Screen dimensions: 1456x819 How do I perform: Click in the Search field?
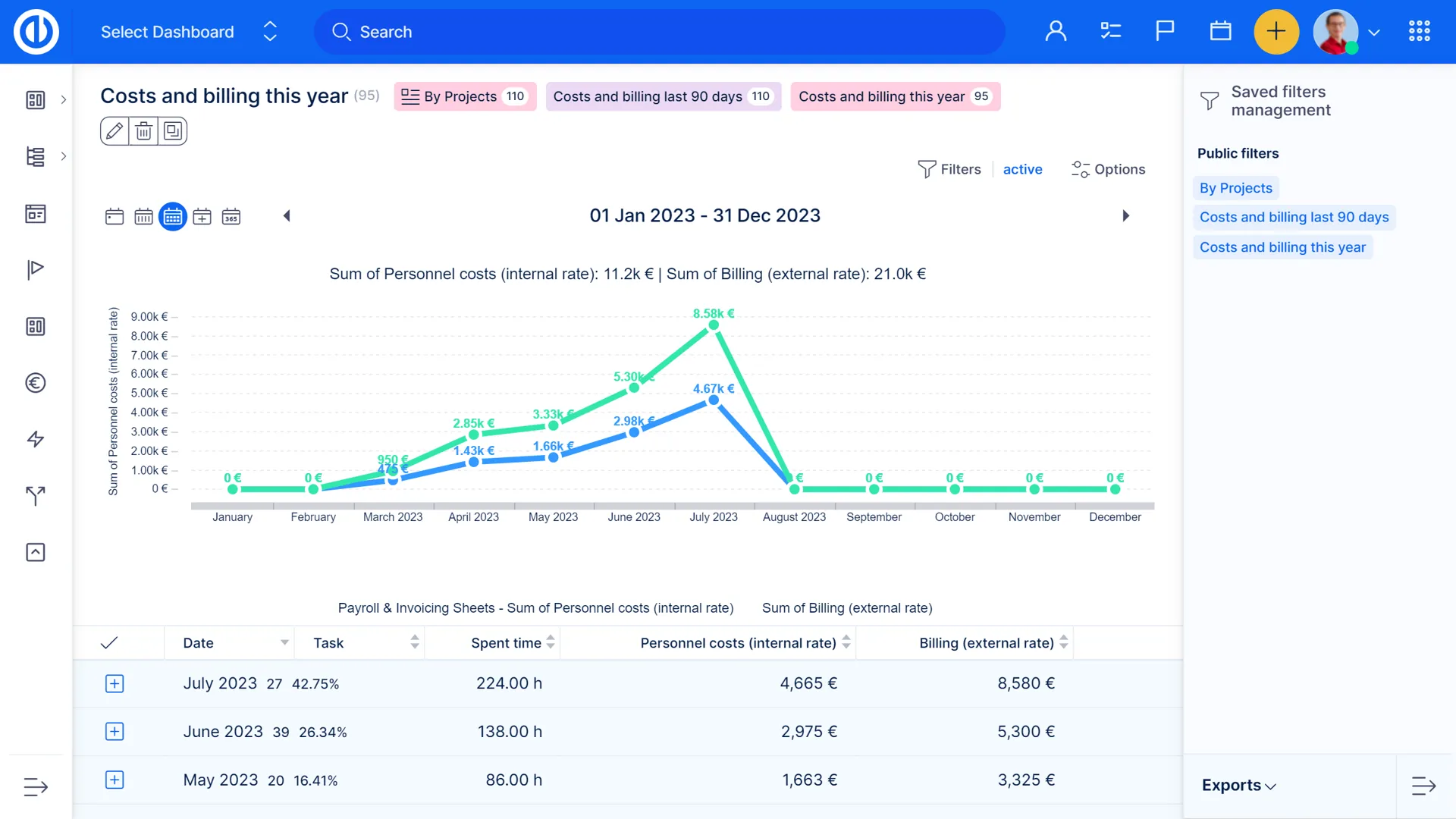660,32
